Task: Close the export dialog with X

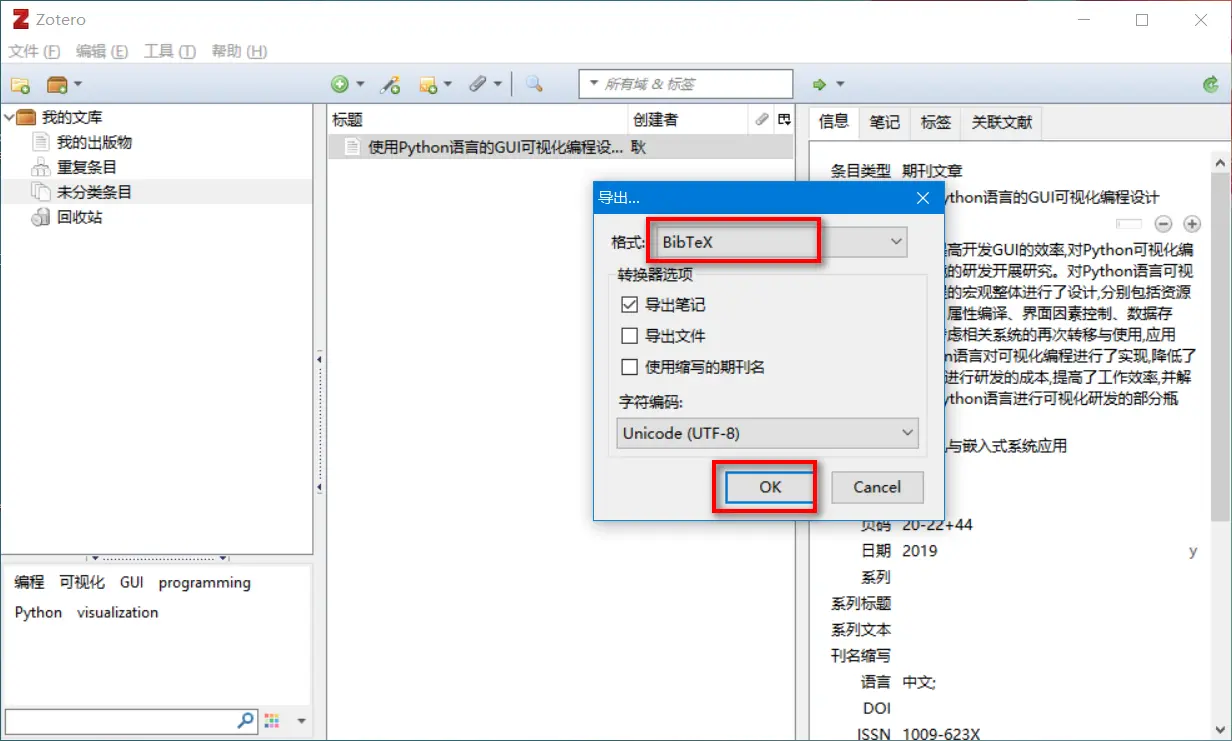Action: [x=923, y=198]
